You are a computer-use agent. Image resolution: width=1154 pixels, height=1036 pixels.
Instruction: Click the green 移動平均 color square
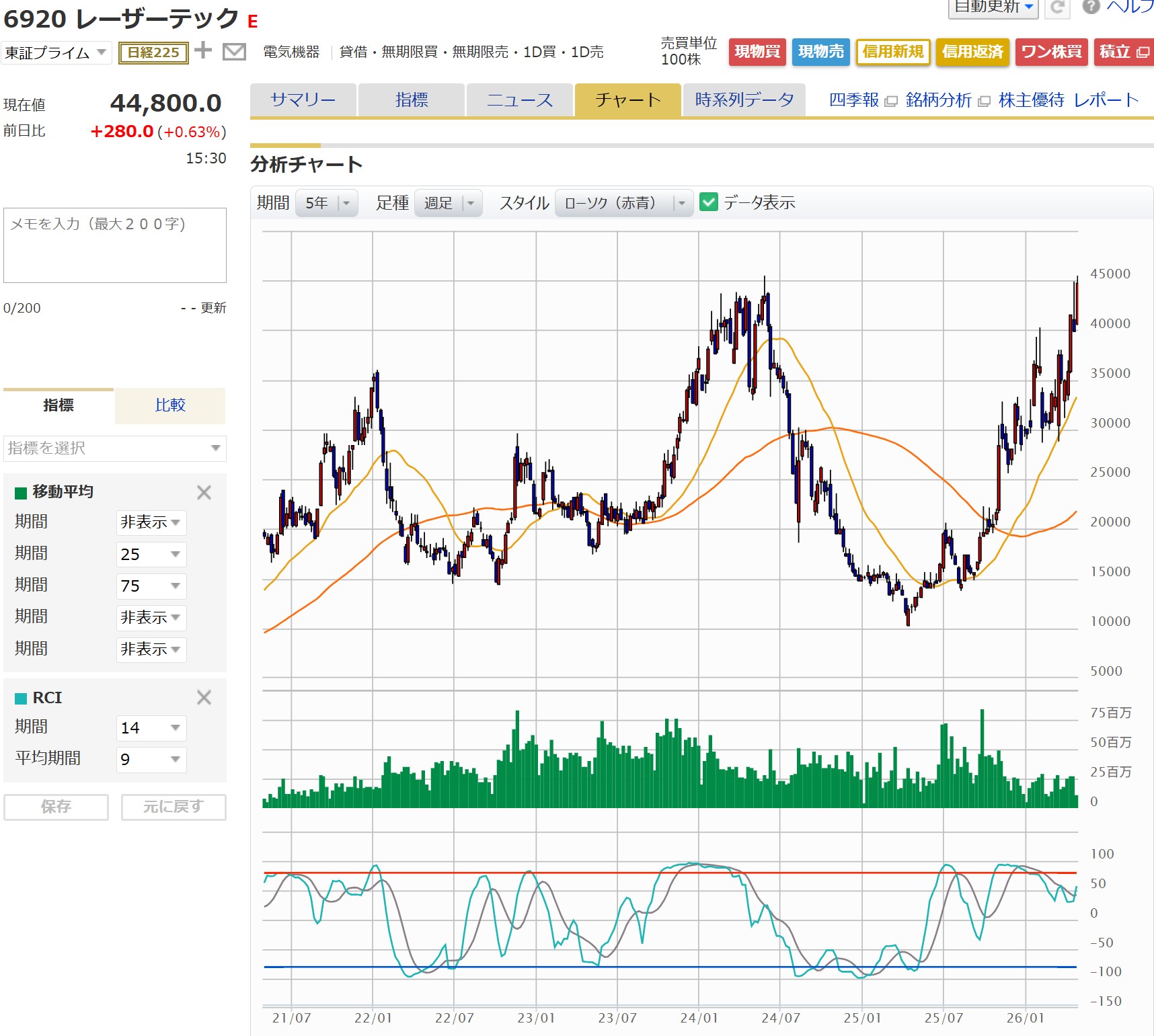click(x=21, y=493)
